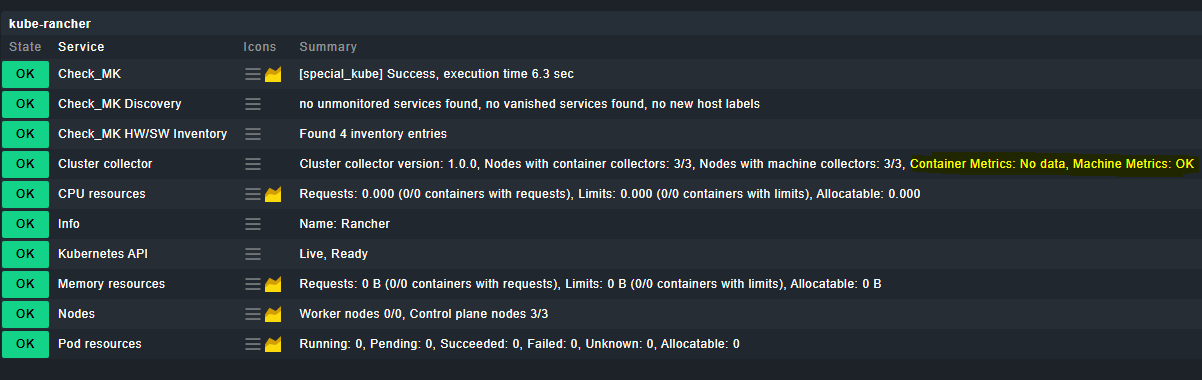Viewport: 1202px width, 380px height.
Task: Open action menu for HW/SW Inventory
Action: pyautogui.click(x=253, y=134)
